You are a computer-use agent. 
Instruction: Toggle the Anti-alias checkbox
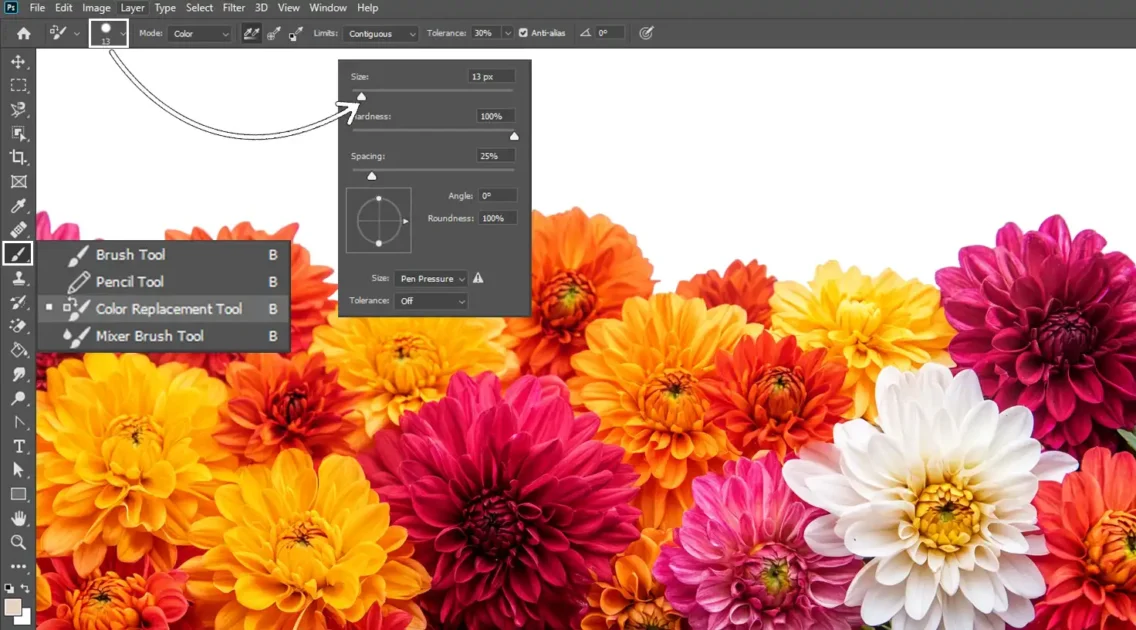click(523, 33)
